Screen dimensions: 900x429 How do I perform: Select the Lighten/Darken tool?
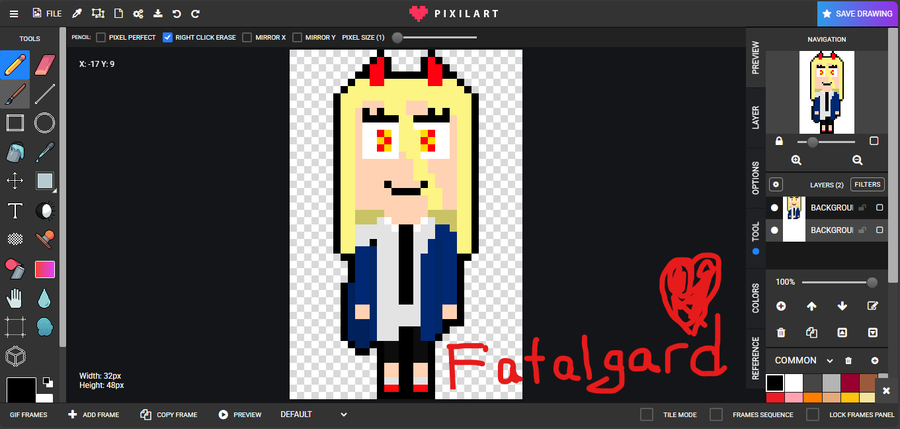45,211
